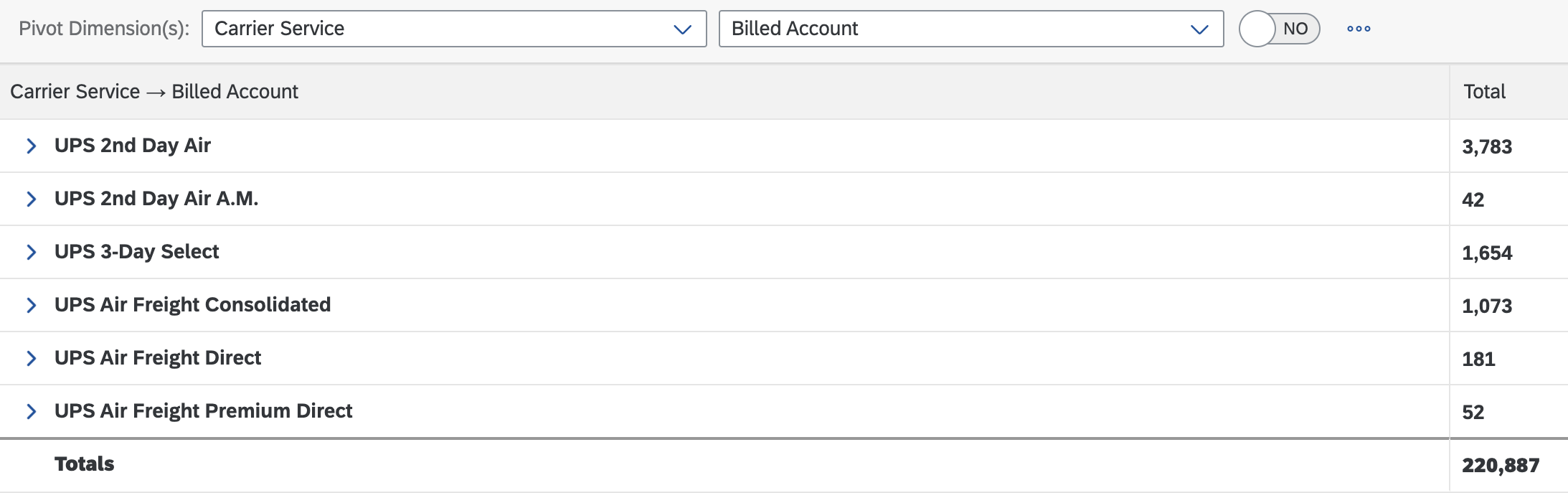This screenshot has height=493, width=1568.
Task: Expand UPS Air Freight Direct chevron
Action: click(x=31, y=358)
